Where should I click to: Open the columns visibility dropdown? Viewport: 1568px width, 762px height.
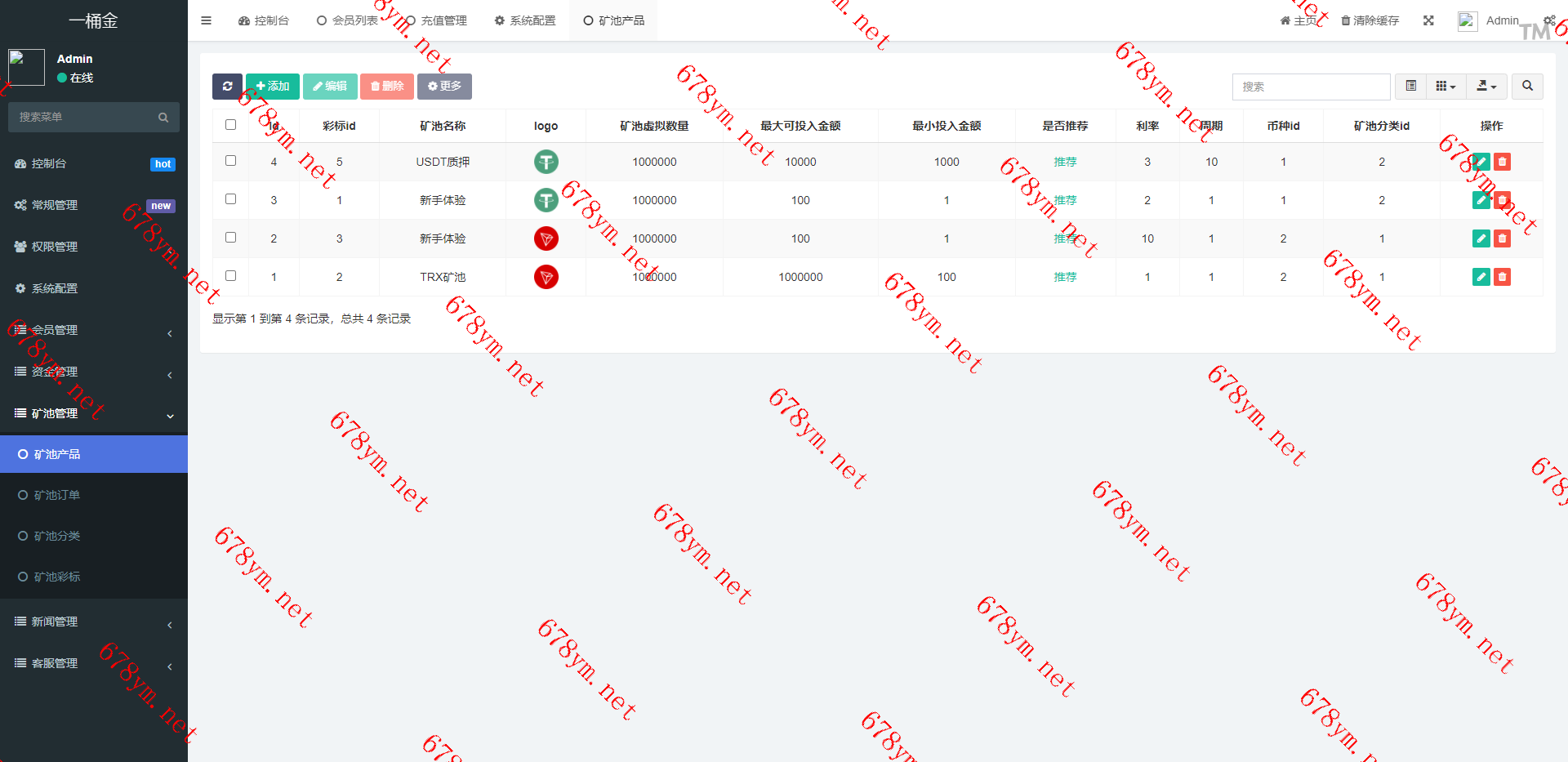coord(1445,87)
